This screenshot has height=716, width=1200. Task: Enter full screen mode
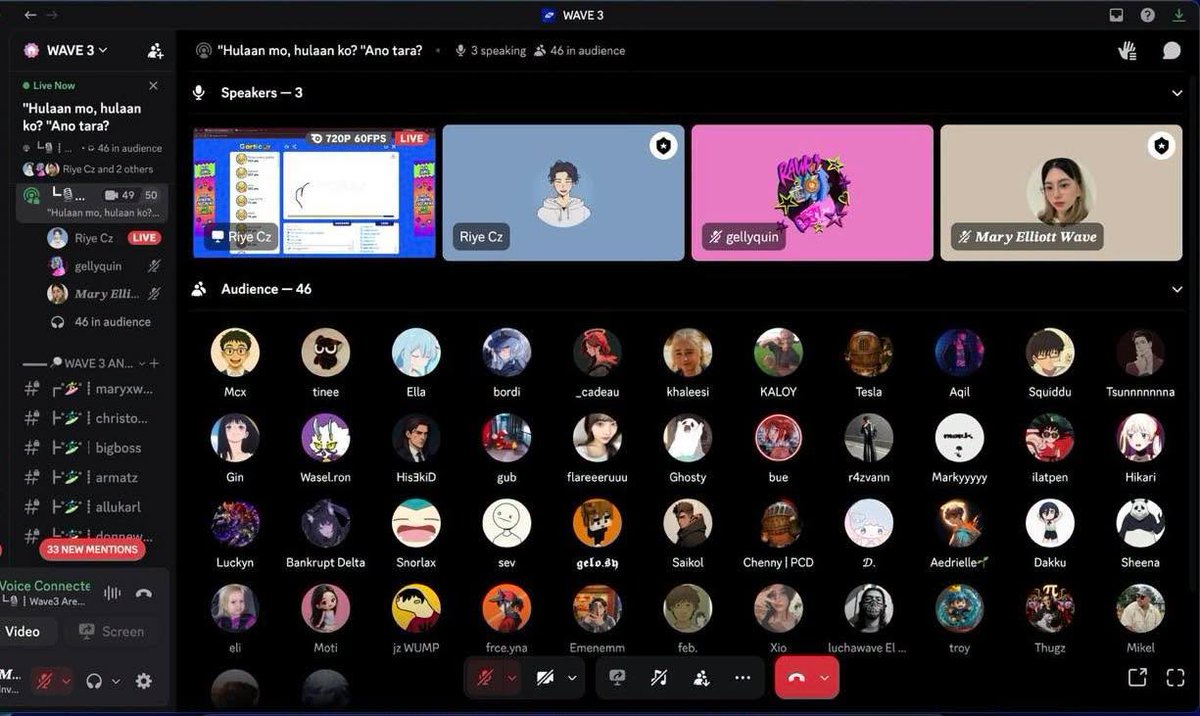pyautogui.click(x=1176, y=677)
